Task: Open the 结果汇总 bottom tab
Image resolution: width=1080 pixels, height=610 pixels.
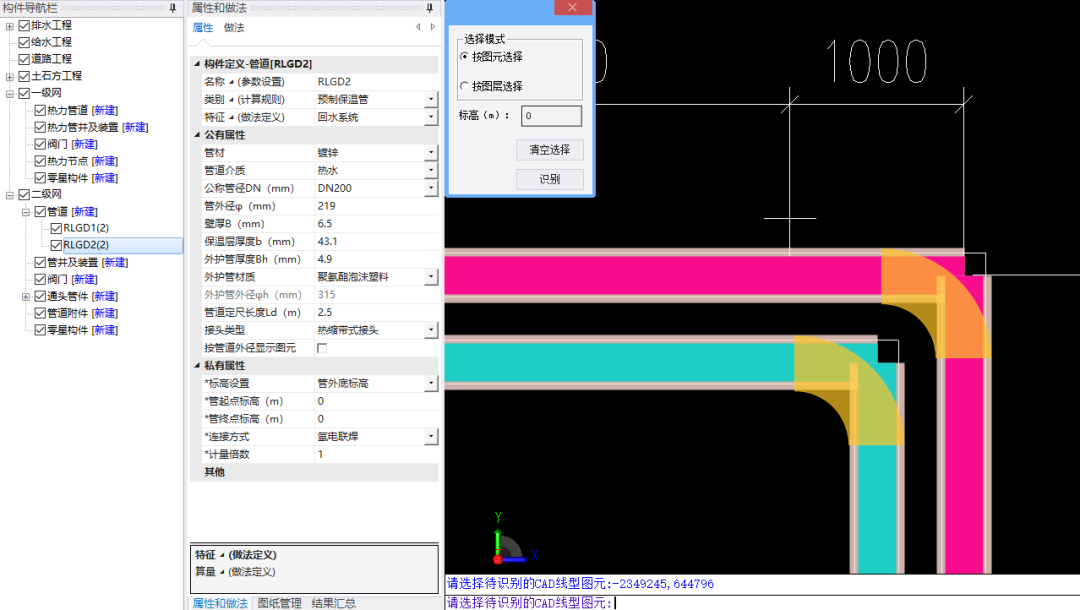Action: 333,603
